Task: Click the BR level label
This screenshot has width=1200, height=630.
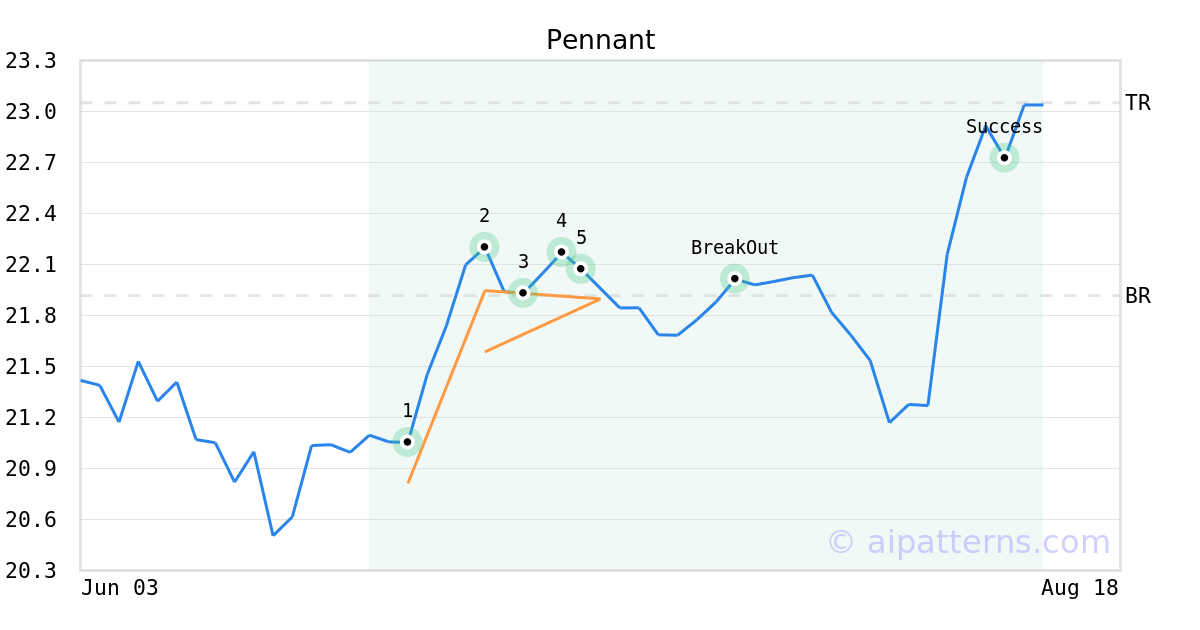Action: coord(1138,296)
